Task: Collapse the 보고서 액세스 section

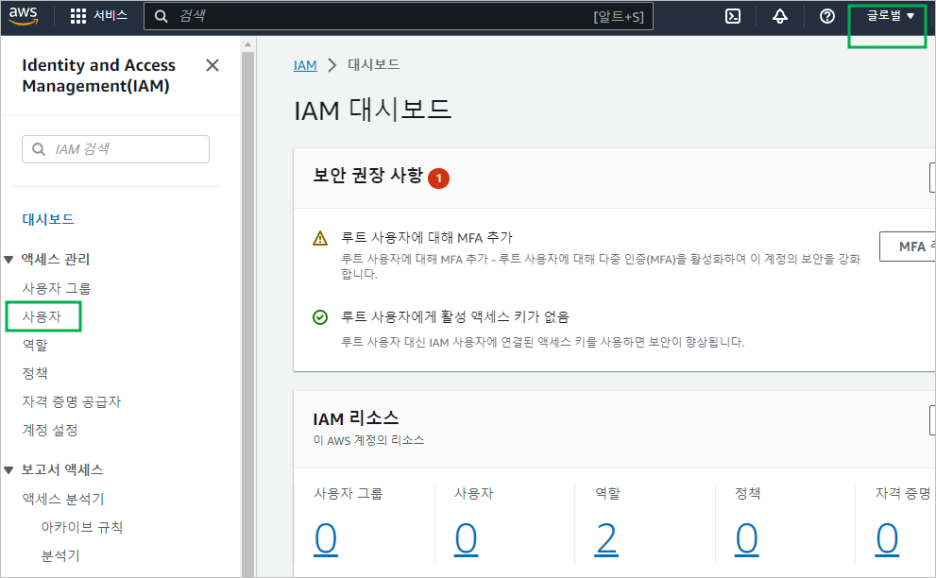Action: tap(8, 470)
